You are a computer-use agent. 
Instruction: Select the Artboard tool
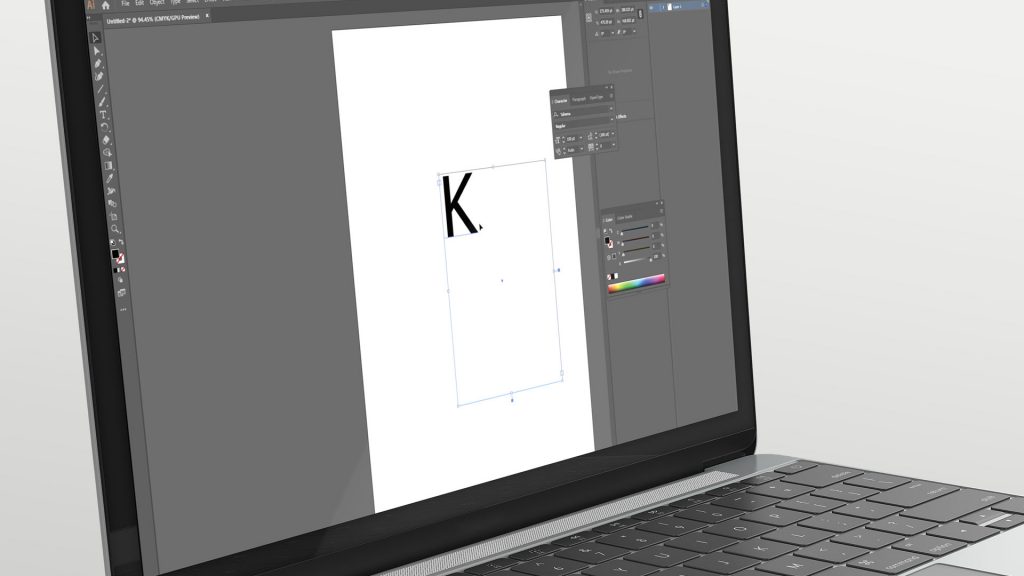coord(114,216)
